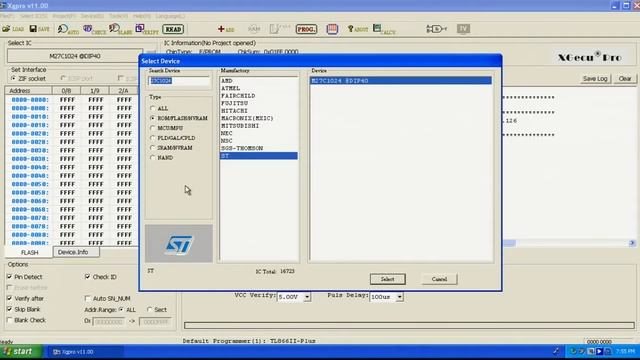
Task: Click the READ chip toolbar button
Action: coord(173,29)
